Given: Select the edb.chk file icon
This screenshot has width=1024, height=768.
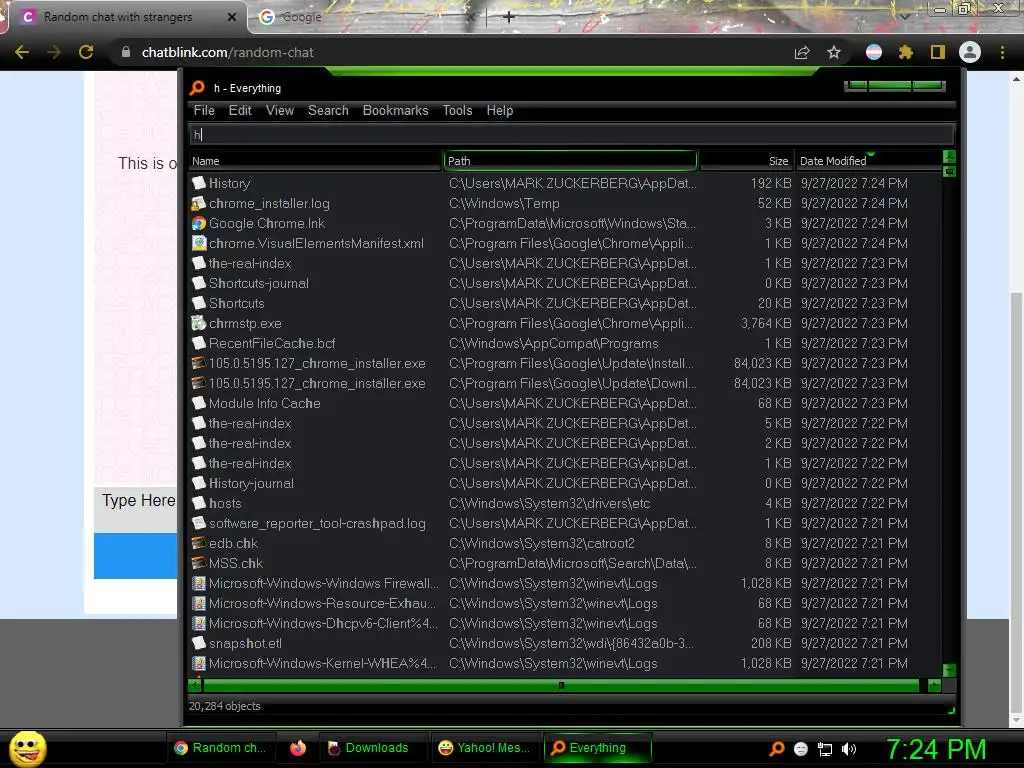Looking at the screenshot, I should click(199, 543).
